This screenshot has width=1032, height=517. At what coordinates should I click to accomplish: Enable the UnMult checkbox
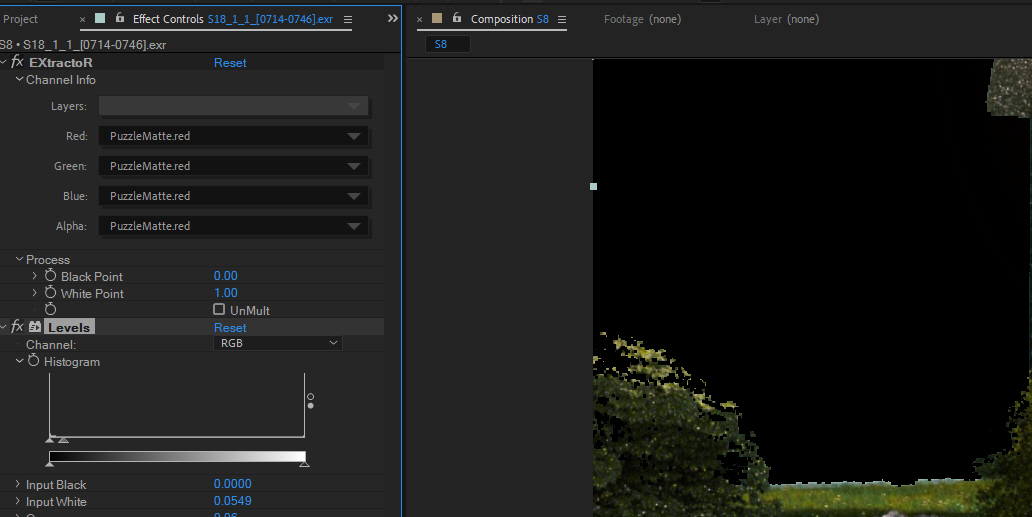tap(219, 309)
